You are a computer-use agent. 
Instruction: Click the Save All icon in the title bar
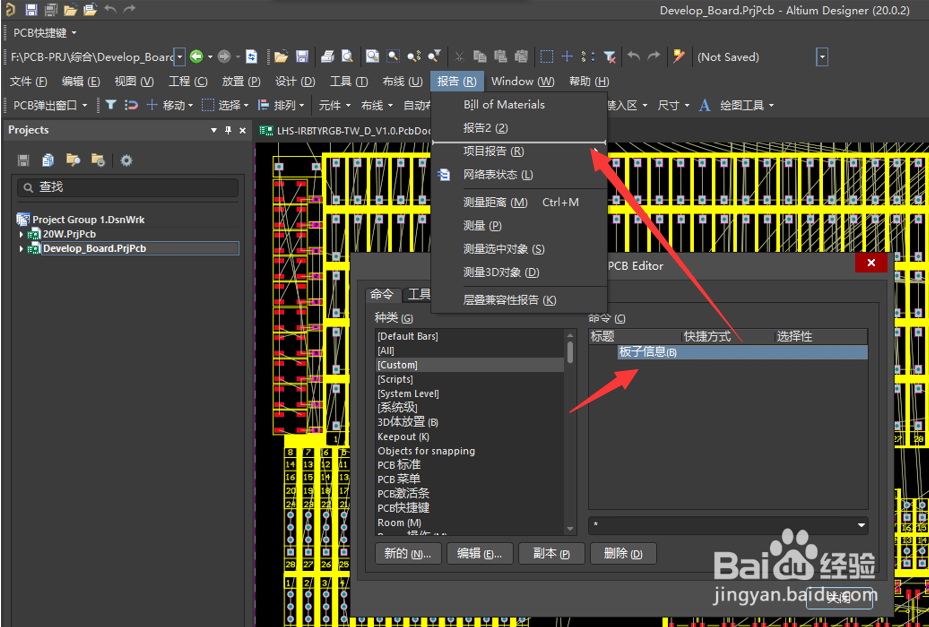click(x=51, y=9)
